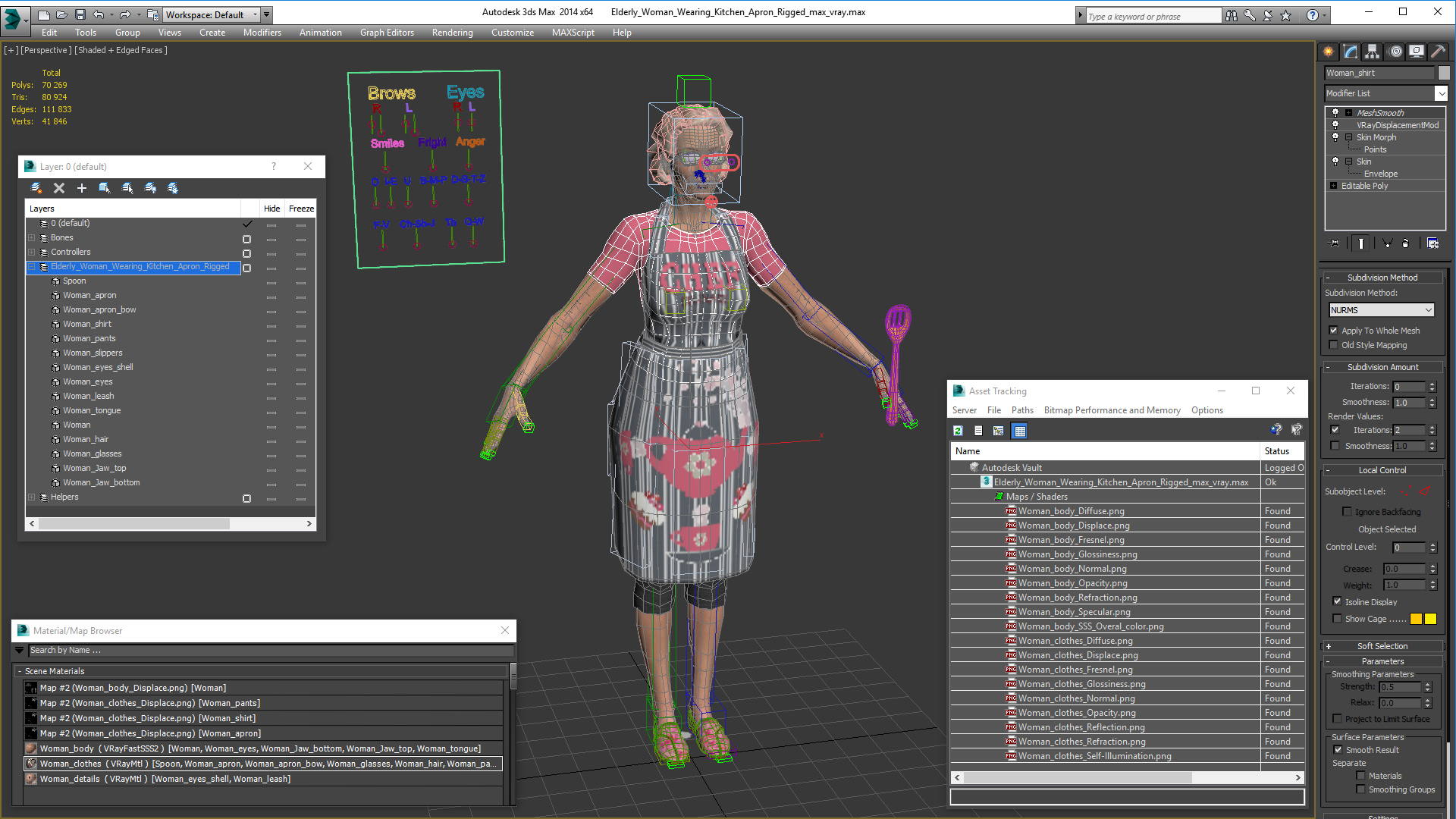Expand the Bones layer in Layer dialog
The height and width of the screenshot is (819, 1456).
coord(32,238)
